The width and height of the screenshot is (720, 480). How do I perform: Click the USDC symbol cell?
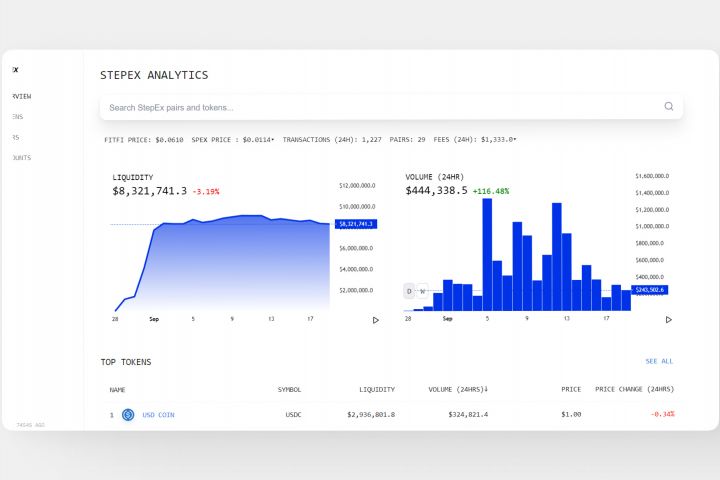click(293, 415)
